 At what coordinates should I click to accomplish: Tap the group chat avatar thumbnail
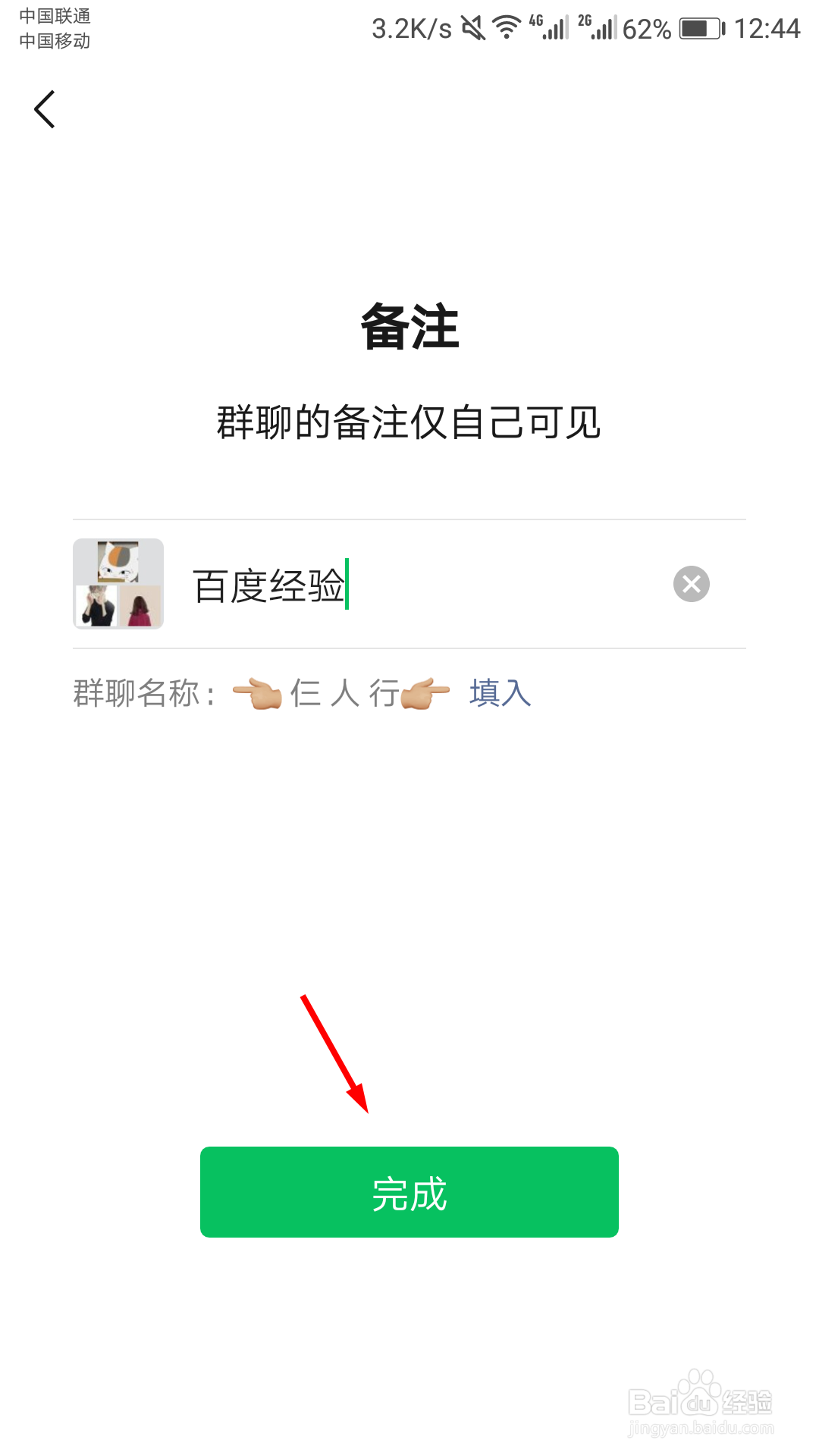click(x=118, y=584)
